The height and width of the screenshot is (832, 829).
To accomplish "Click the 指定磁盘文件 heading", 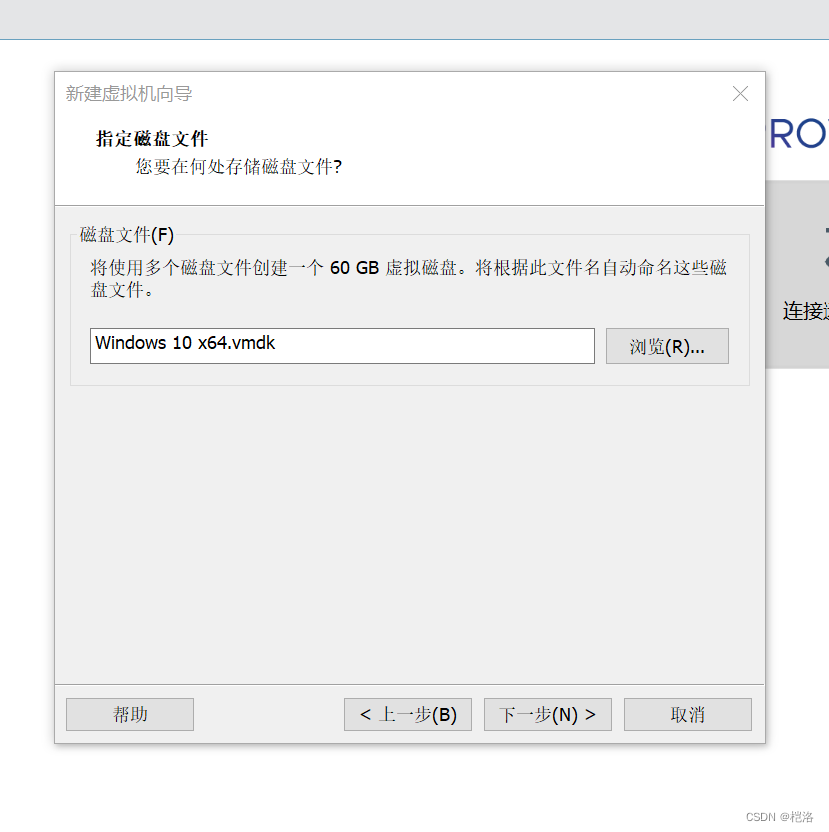I will point(150,139).
